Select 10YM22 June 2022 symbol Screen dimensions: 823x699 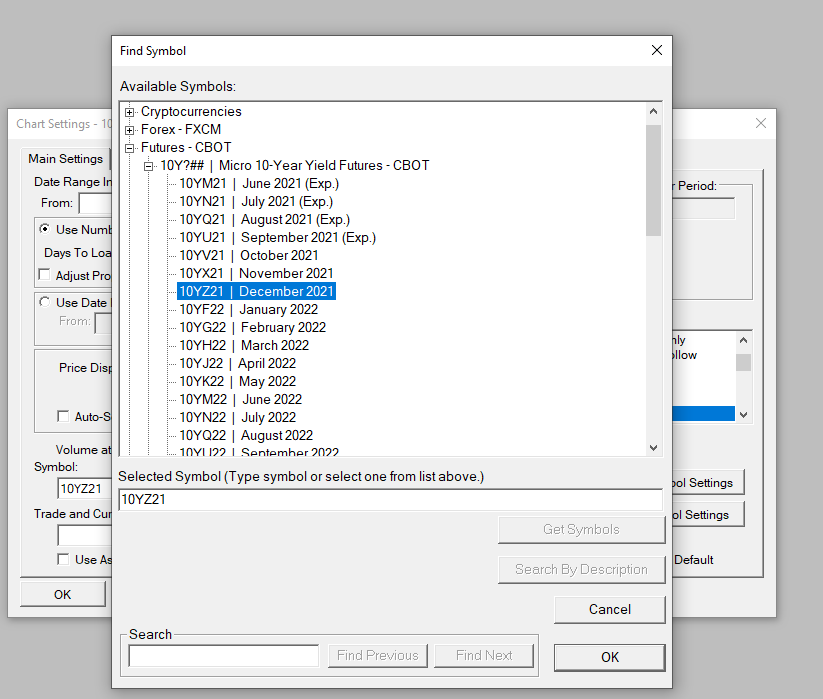click(241, 399)
